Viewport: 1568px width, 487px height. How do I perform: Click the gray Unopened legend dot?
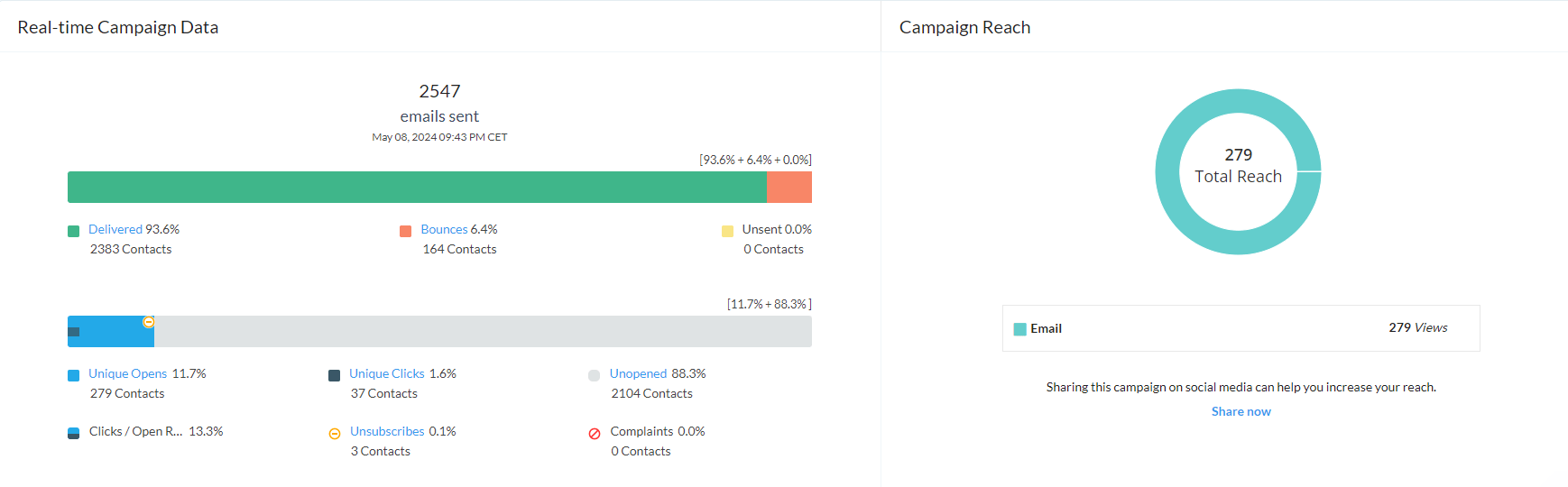tap(594, 375)
